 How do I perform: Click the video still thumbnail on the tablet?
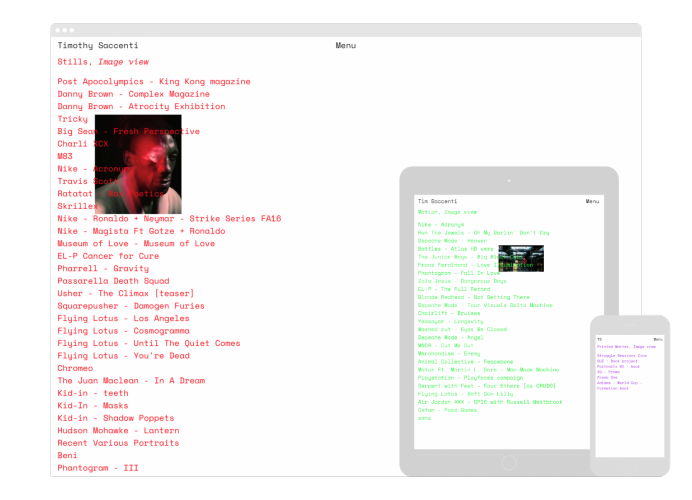(521, 258)
